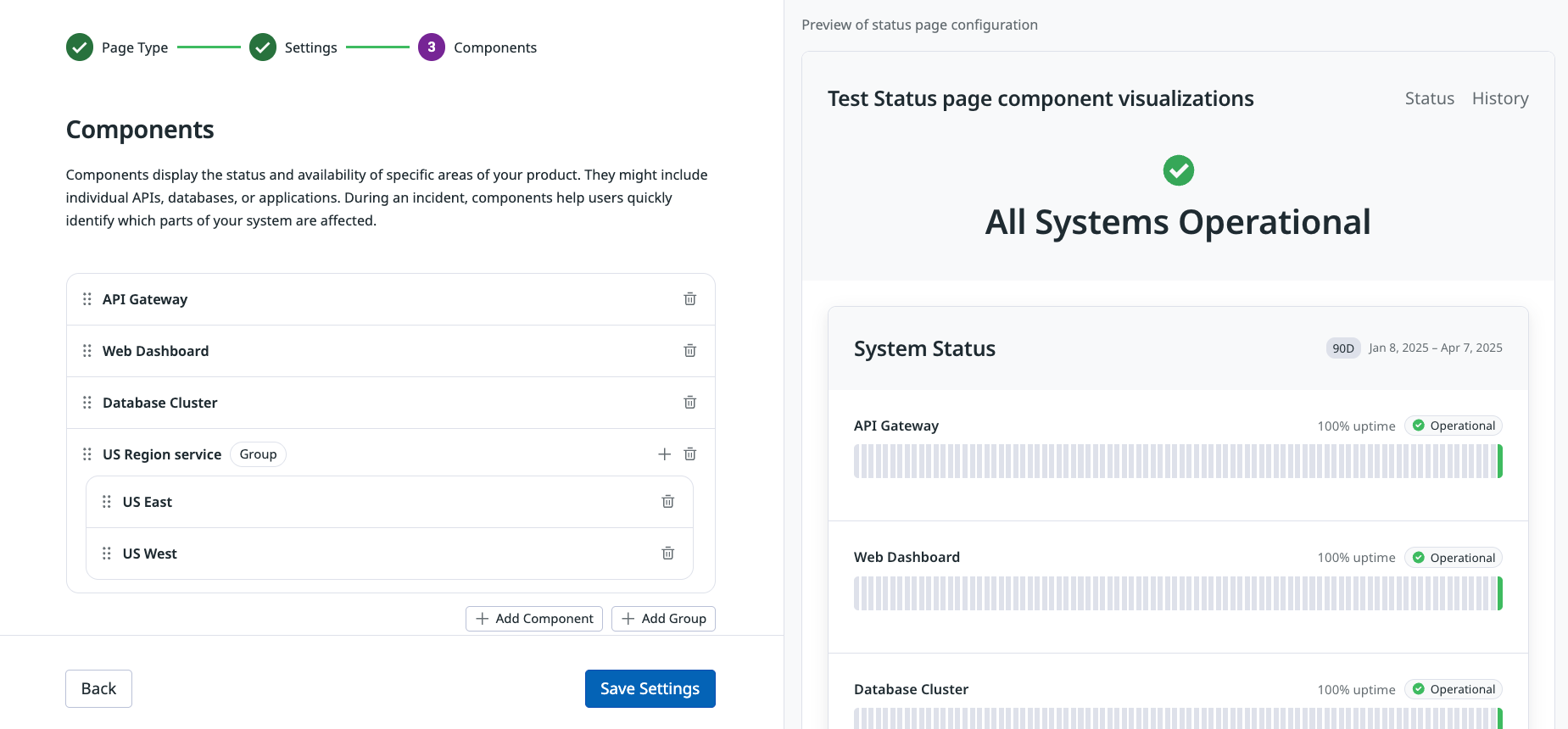
Task: Delete the API Gateway component
Action: [689, 299]
